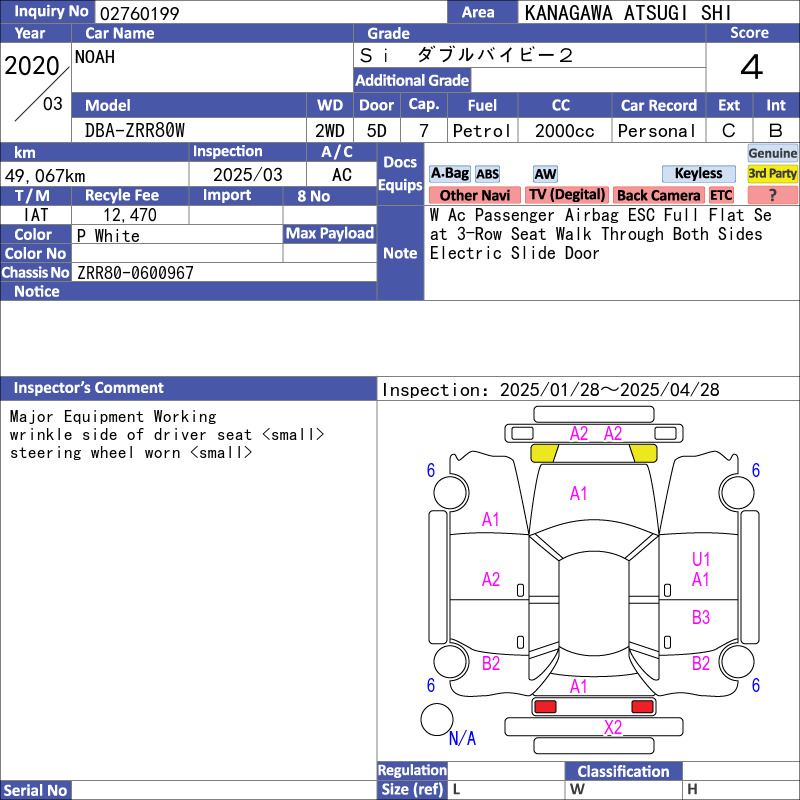Click the AW alloy wheel badge
This screenshot has width=800, height=800.
[x=545, y=174]
